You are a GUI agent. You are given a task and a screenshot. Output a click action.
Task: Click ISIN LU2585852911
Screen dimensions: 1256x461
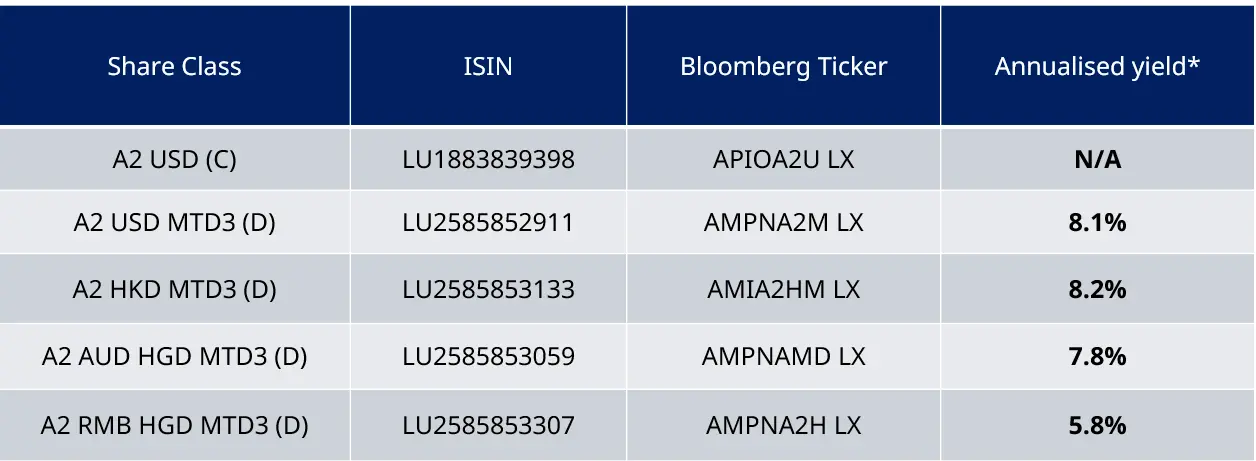click(488, 222)
